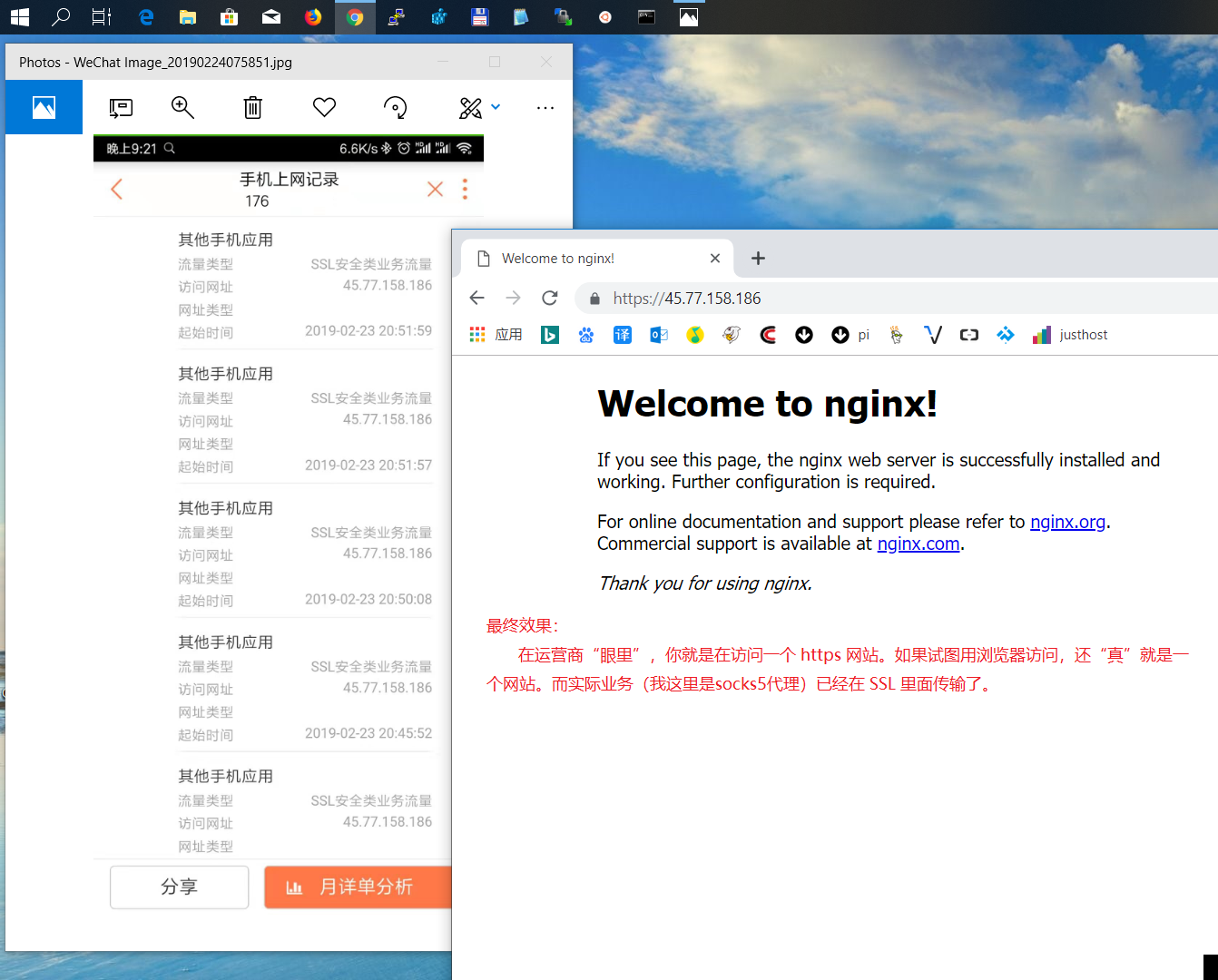Open File Explorer from the taskbar
Screen dimensions: 1218x980
tap(188, 16)
